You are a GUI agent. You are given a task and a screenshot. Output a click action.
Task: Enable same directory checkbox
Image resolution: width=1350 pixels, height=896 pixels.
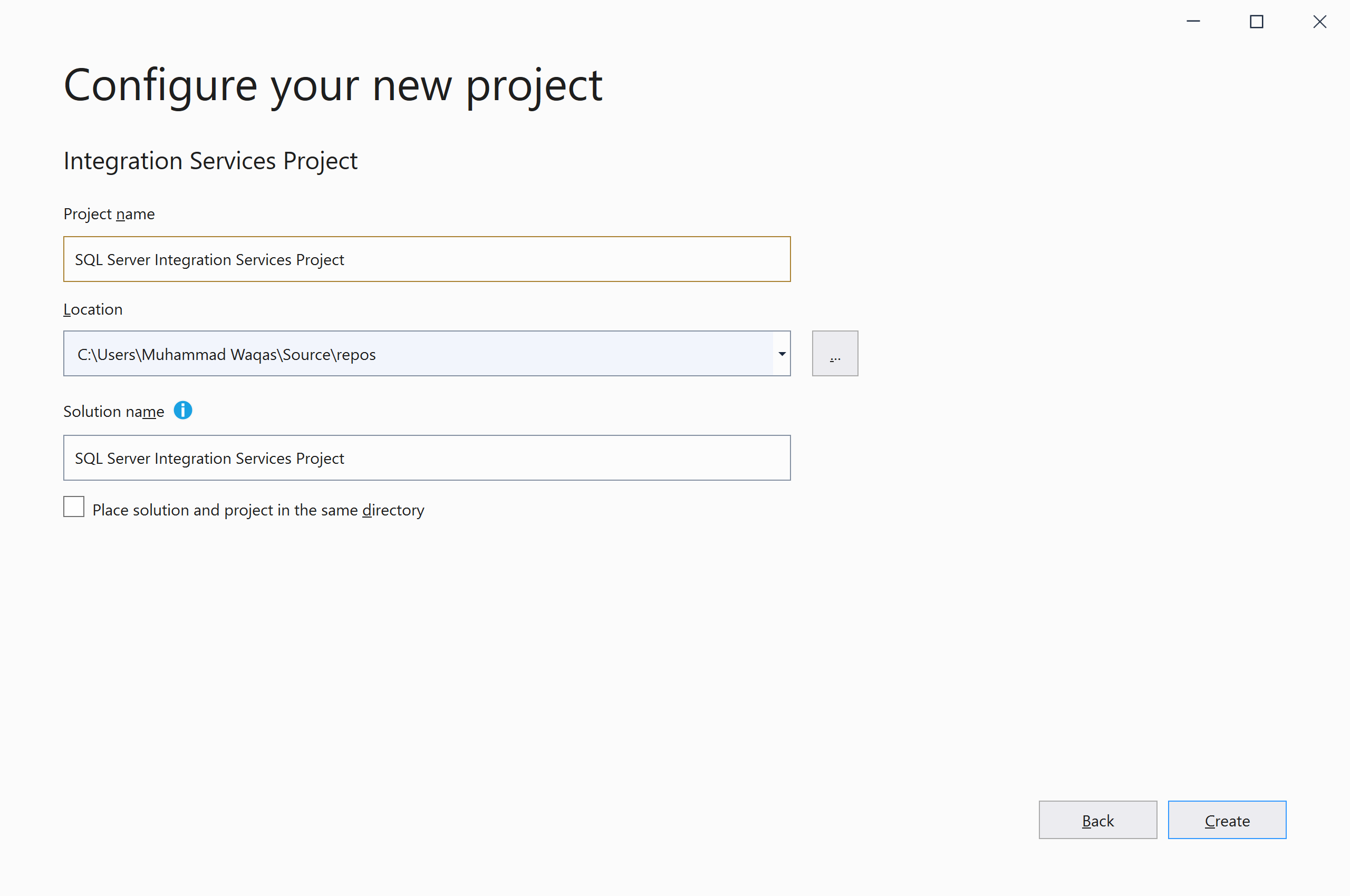click(74, 507)
